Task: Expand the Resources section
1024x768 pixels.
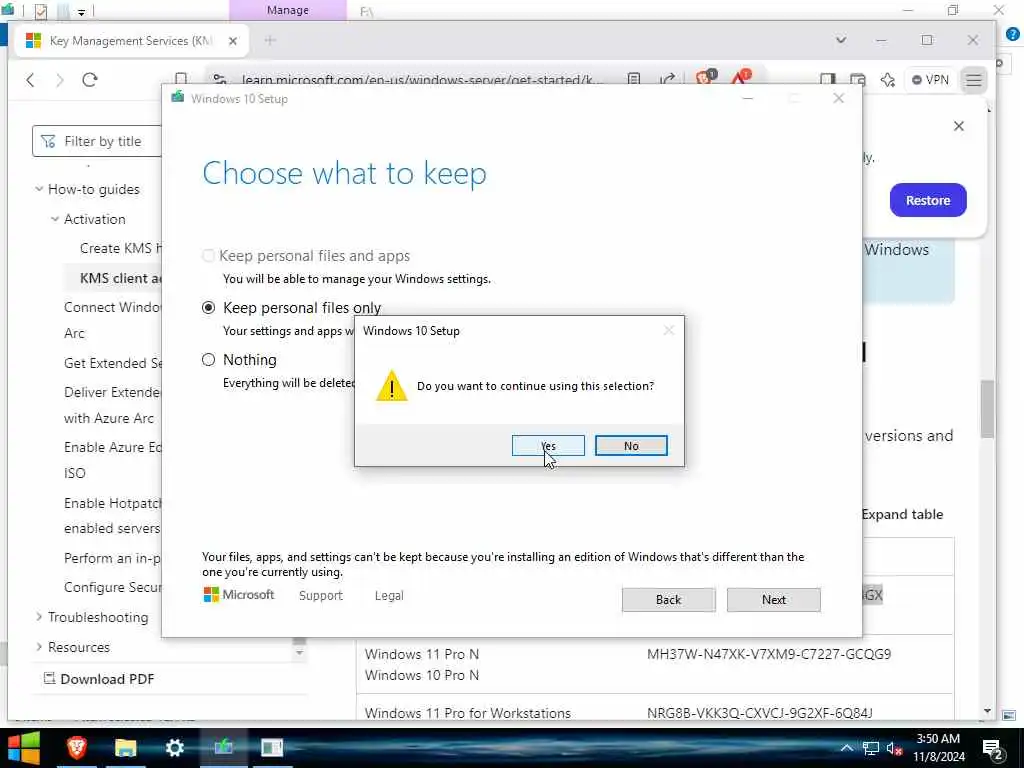Action: (39, 647)
